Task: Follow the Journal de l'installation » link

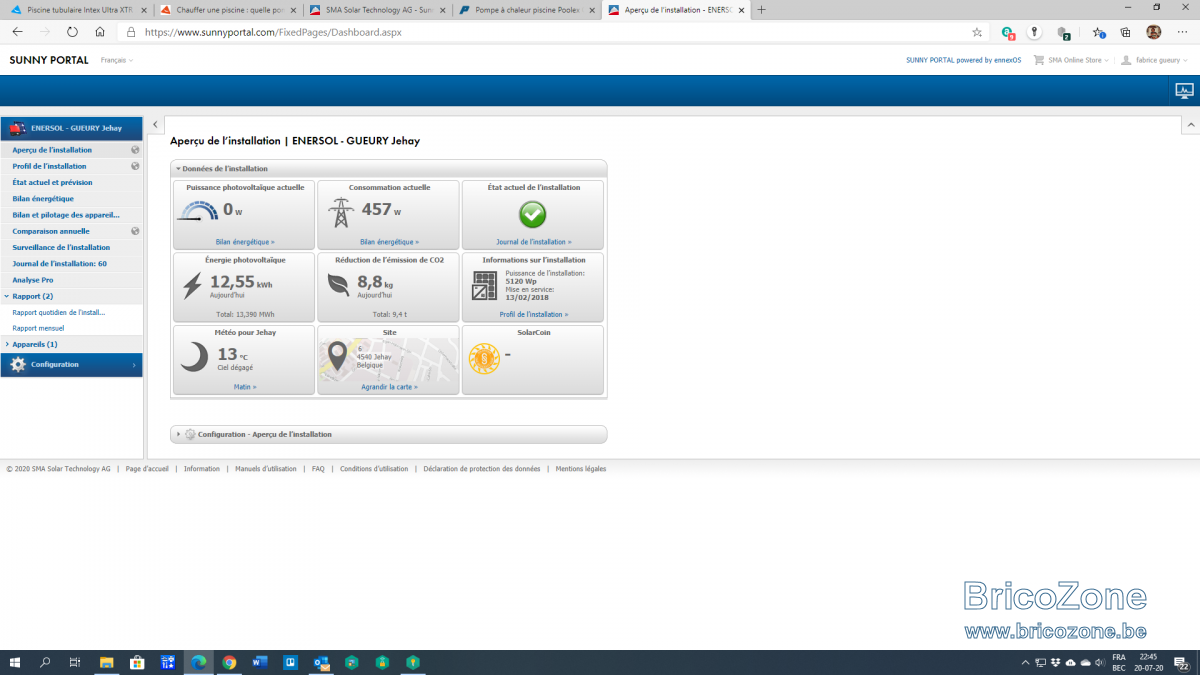Action: click(x=534, y=242)
